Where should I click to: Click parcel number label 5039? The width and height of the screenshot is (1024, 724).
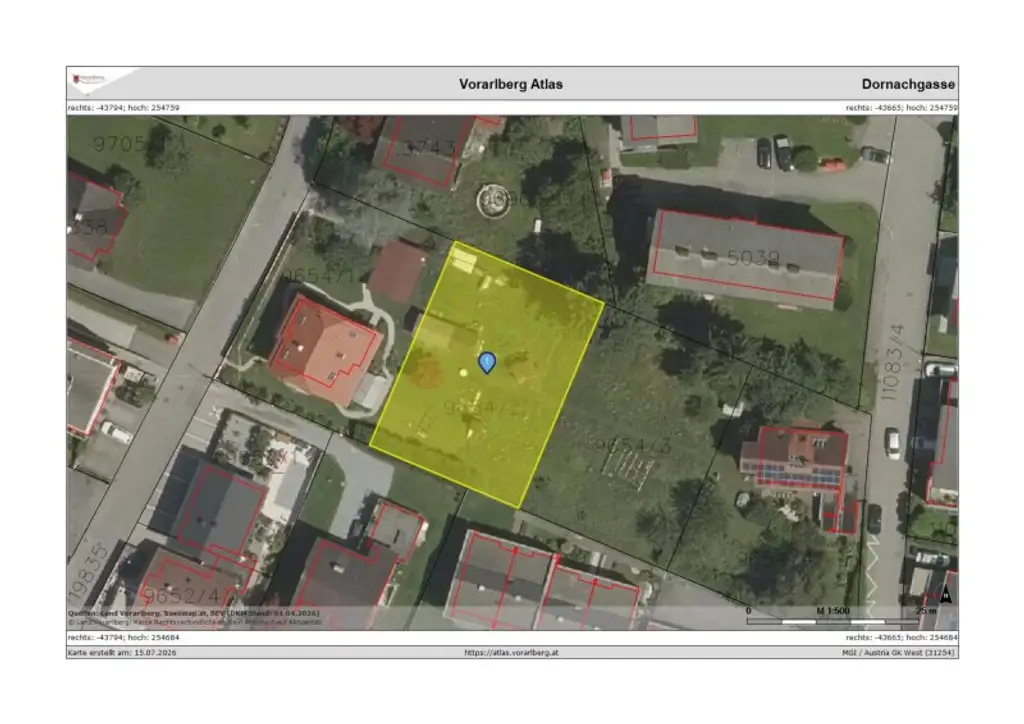click(x=753, y=258)
